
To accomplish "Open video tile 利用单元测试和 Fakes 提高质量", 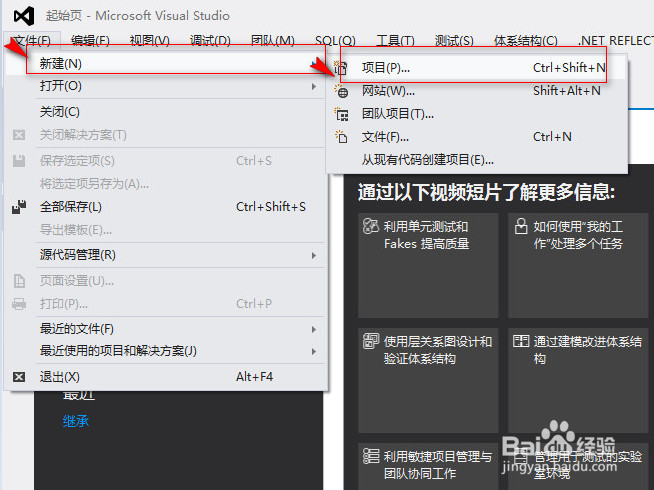I will tap(428, 265).
